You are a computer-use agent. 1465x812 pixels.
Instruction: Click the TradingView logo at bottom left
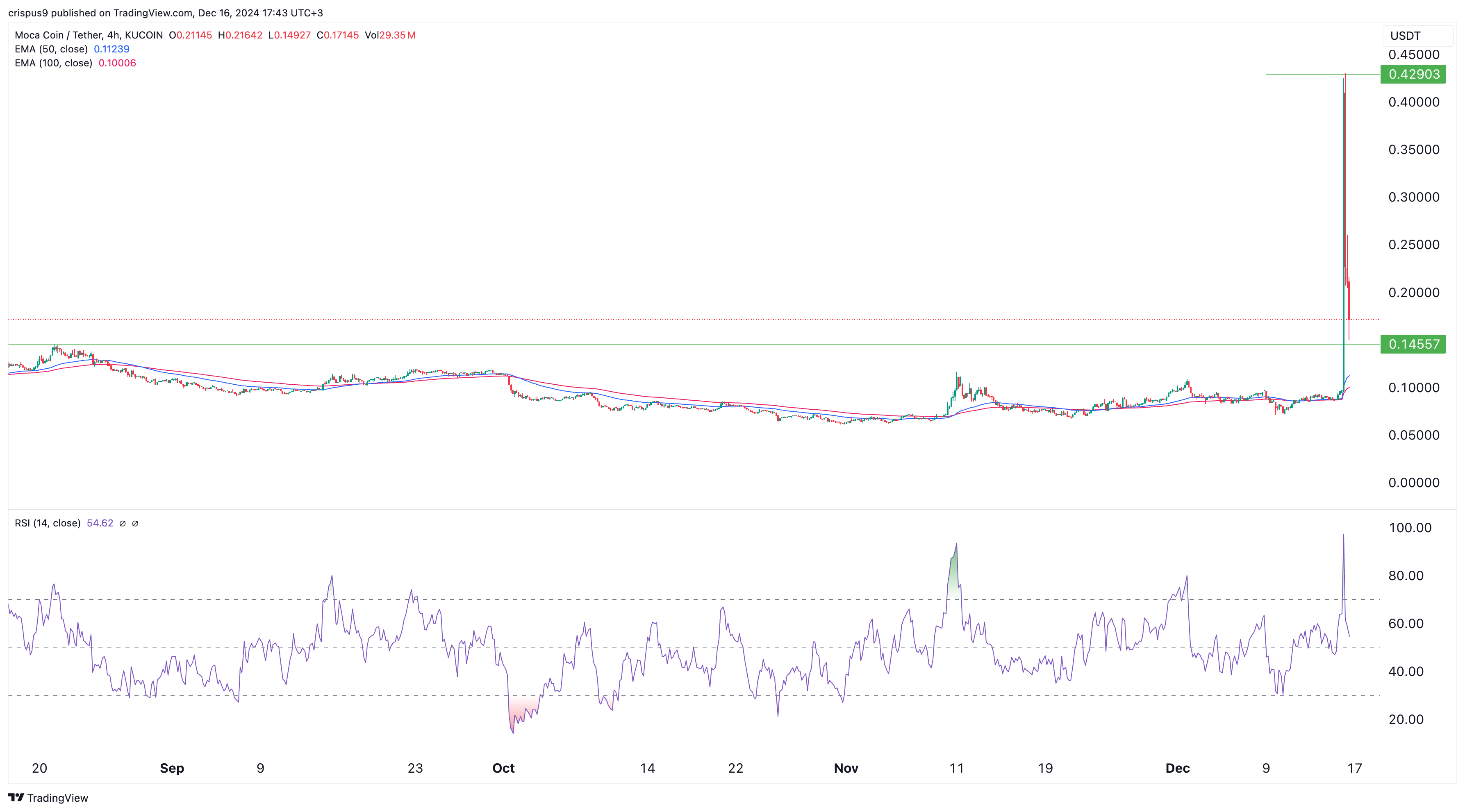tap(48, 798)
